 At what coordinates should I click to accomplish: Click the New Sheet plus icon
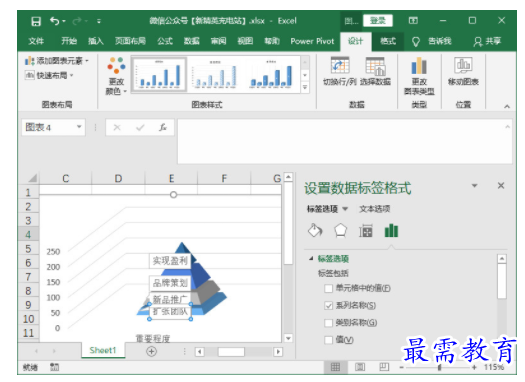point(151,351)
